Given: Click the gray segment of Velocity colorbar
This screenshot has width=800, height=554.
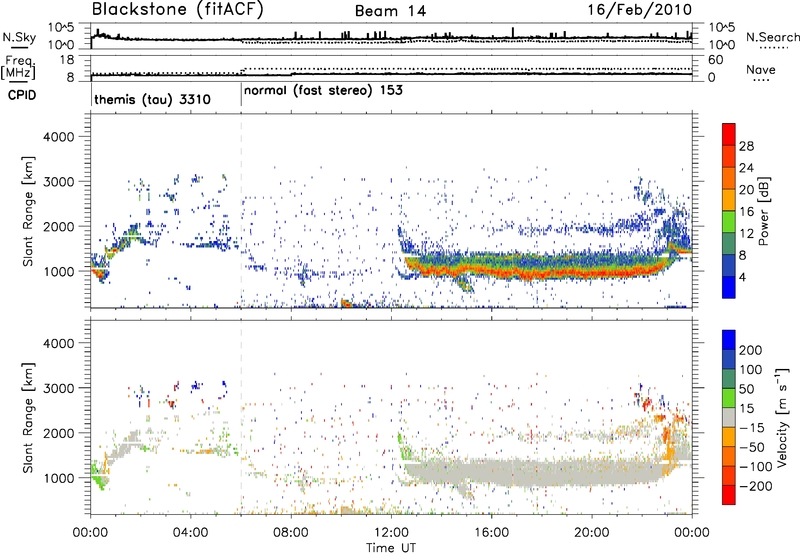Looking at the screenshot, I should 729,417.
